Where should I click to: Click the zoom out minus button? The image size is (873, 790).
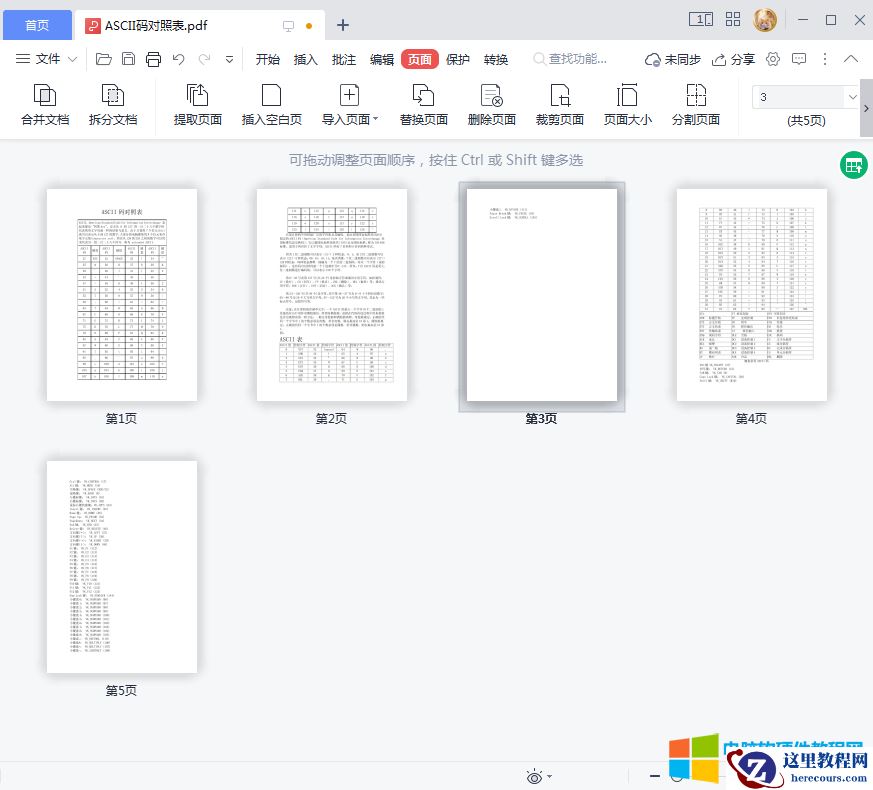[x=655, y=776]
